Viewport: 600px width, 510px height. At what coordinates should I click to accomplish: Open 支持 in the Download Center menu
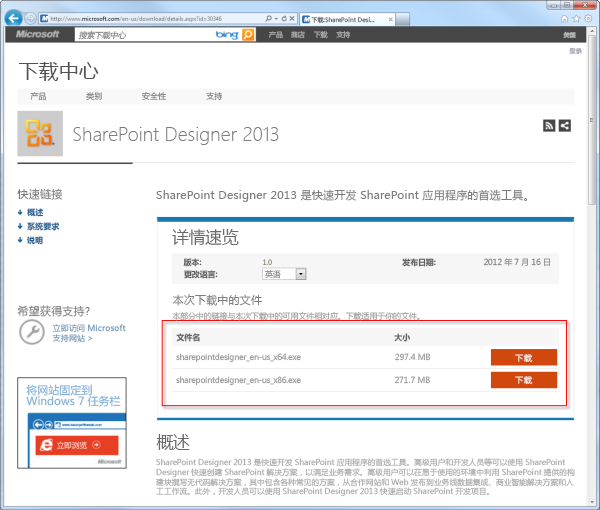214,96
